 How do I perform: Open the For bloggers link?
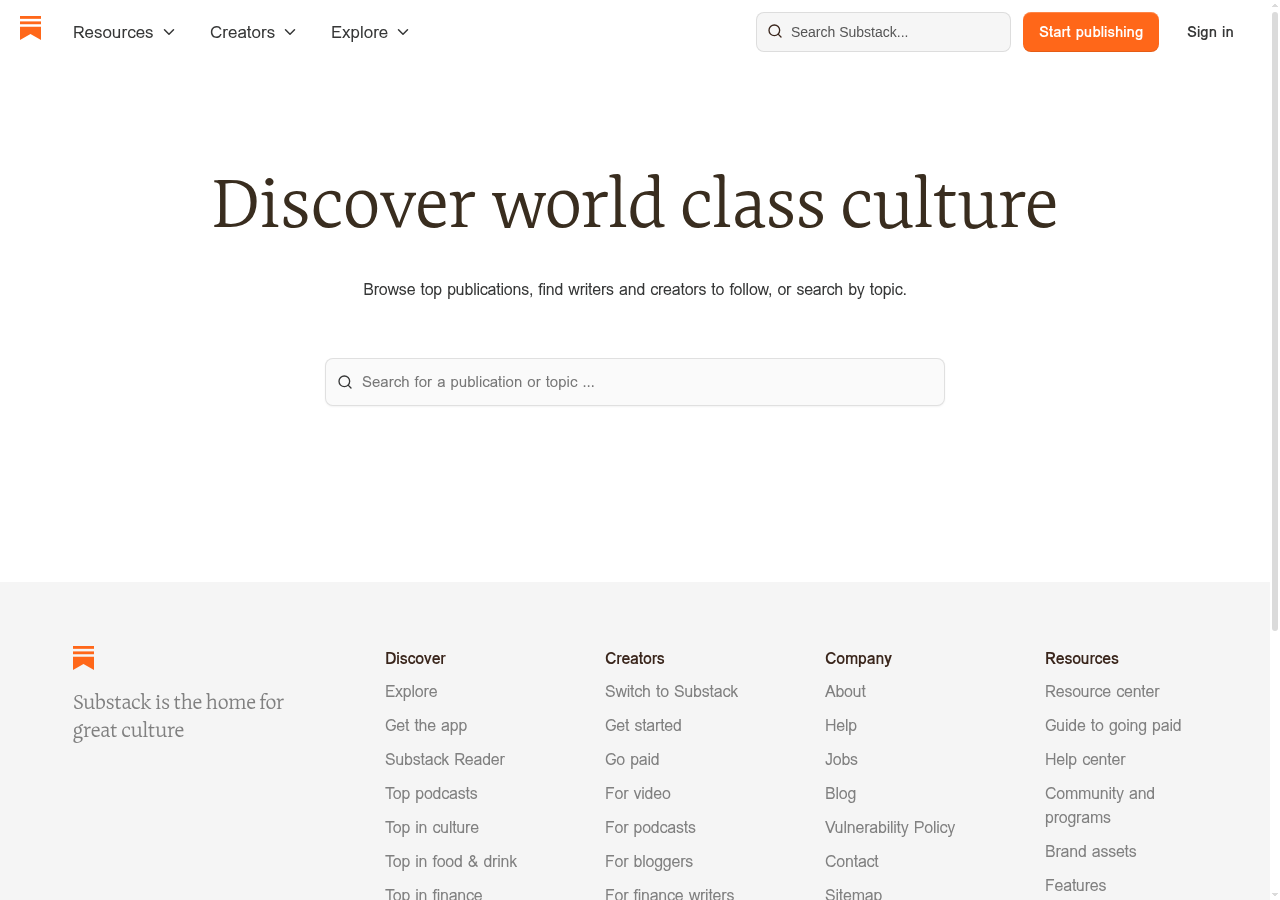pos(649,861)
